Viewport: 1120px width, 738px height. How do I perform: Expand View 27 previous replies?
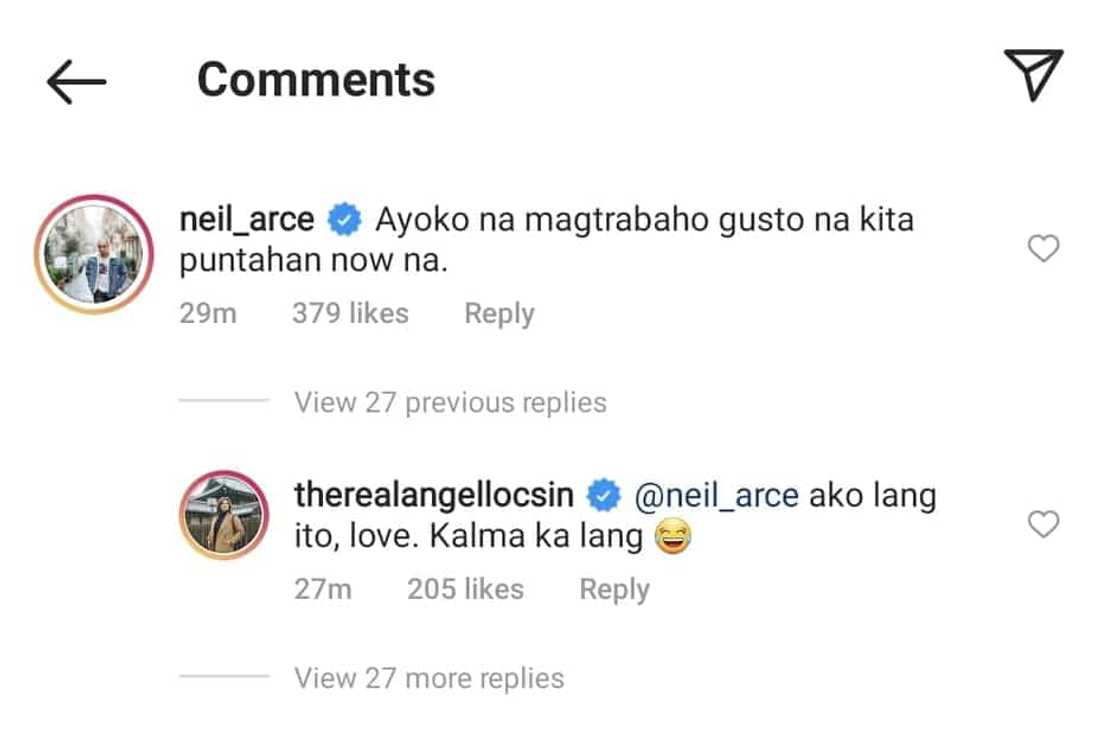(x=450, y=402)
